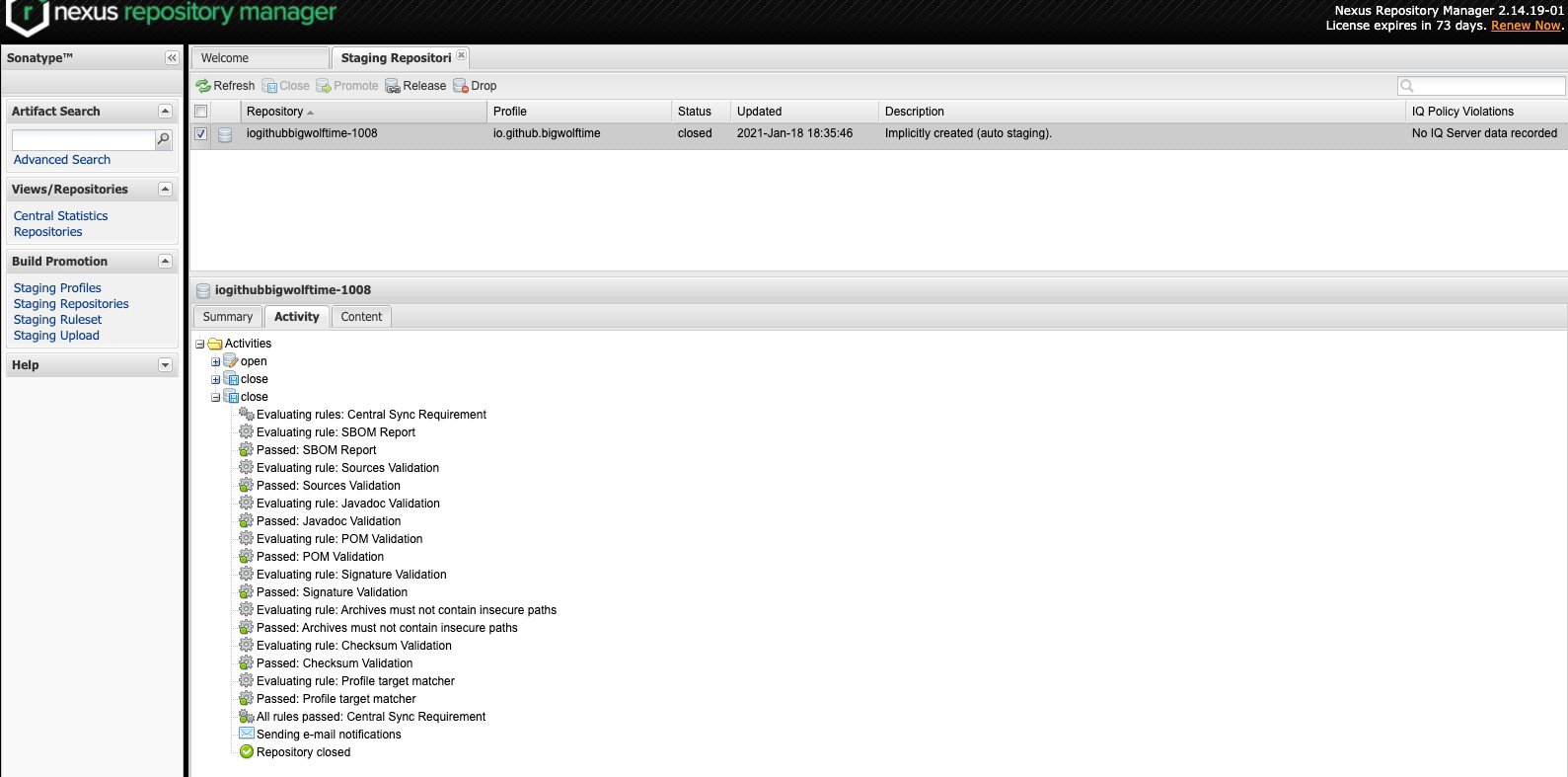Collapse the Views/Repositories panel

point(165,190)
